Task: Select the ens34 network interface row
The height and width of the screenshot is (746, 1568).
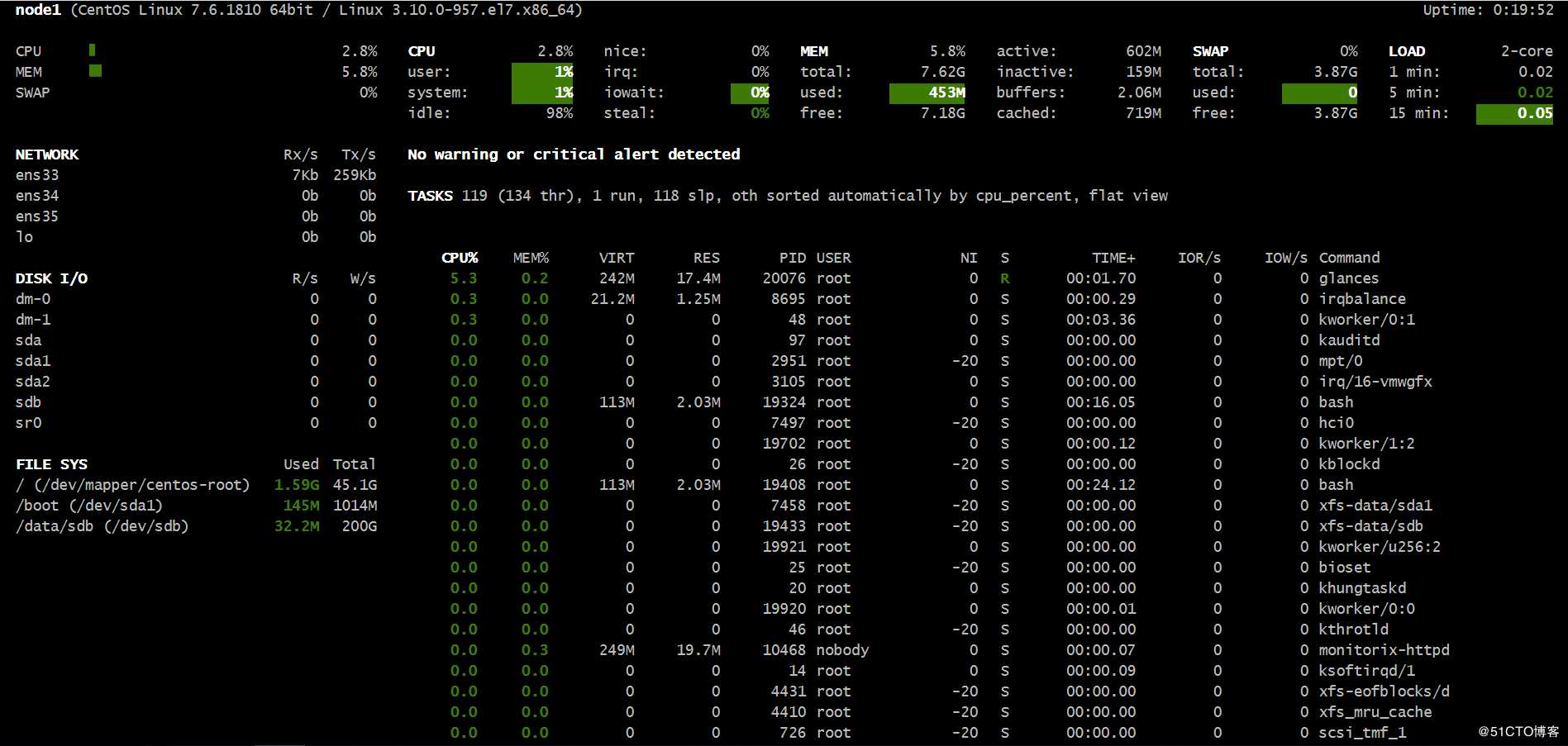Action: [x=196, y=196]
